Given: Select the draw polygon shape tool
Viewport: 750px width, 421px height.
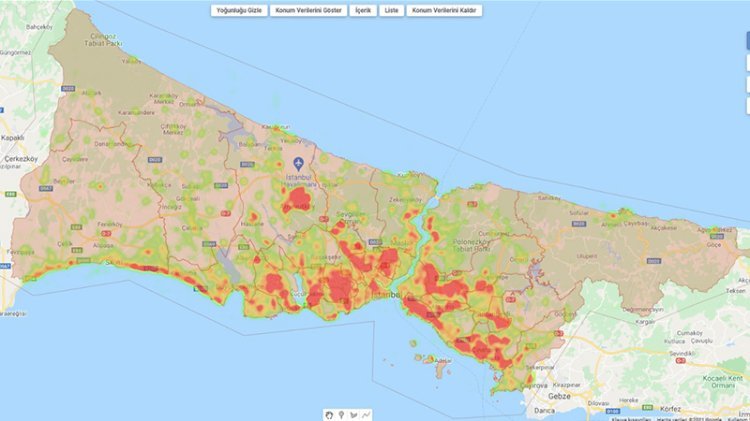Looking at the screenshot, I should (354, 415).
